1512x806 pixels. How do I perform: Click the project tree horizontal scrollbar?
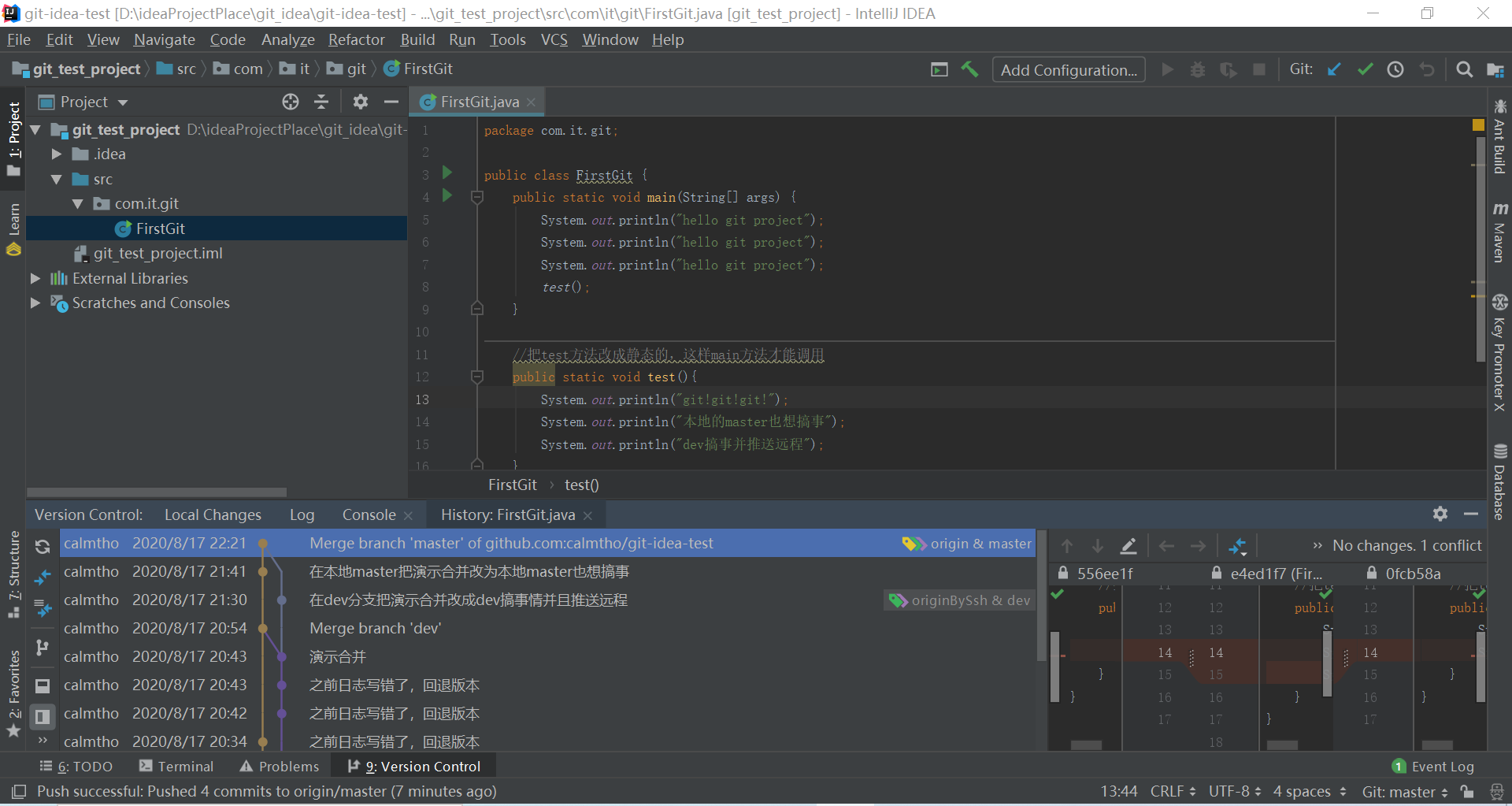click(x=157, y=492)
